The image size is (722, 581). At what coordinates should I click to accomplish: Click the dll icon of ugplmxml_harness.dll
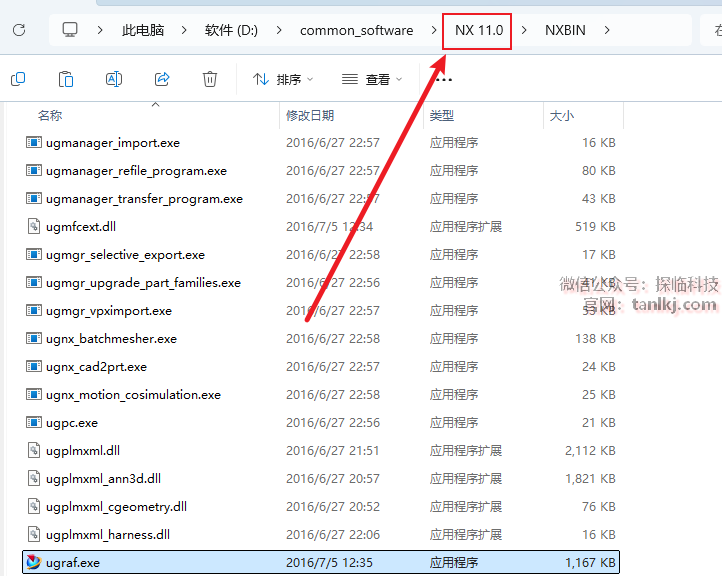click(34, 535)
